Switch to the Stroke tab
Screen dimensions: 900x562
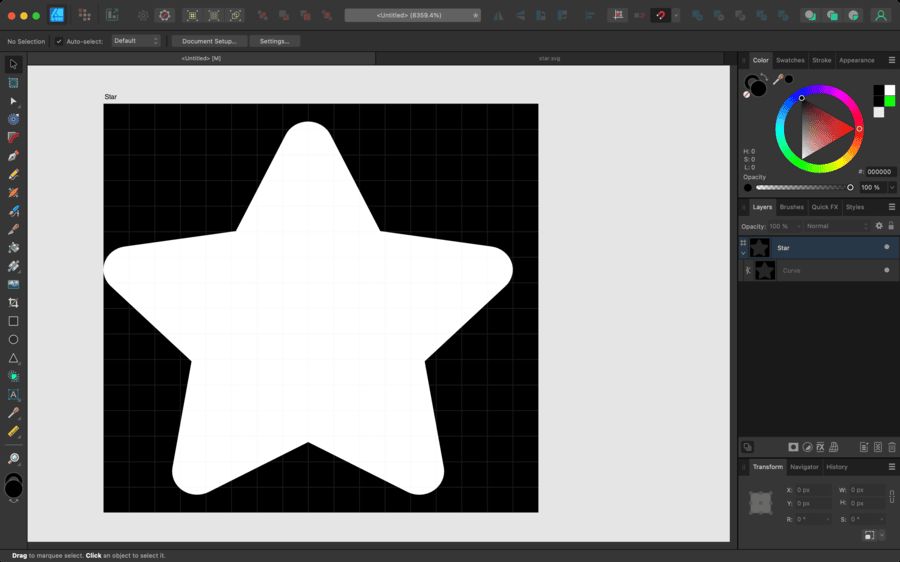[x=821, y=60]
